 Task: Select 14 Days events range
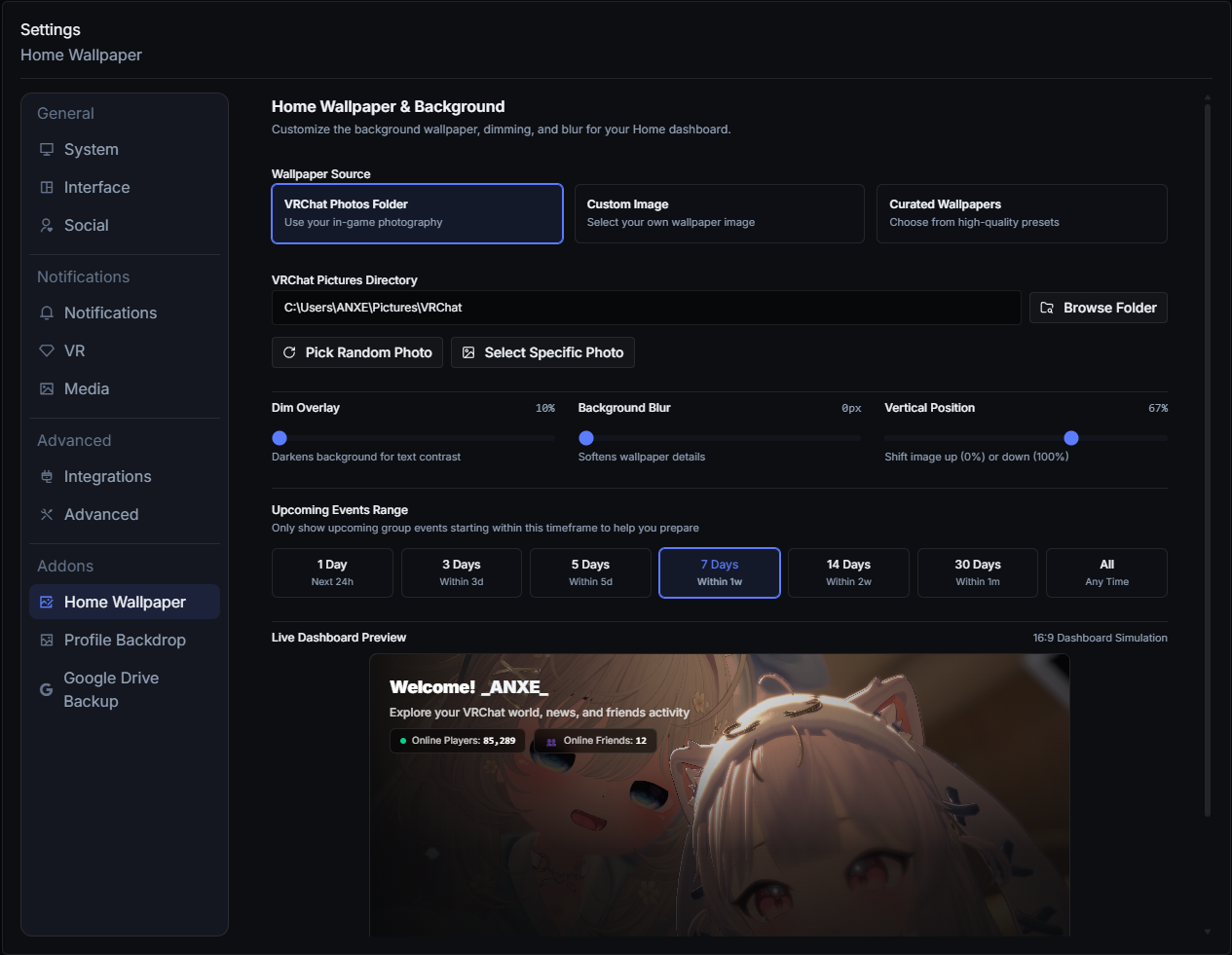[848, 572]
